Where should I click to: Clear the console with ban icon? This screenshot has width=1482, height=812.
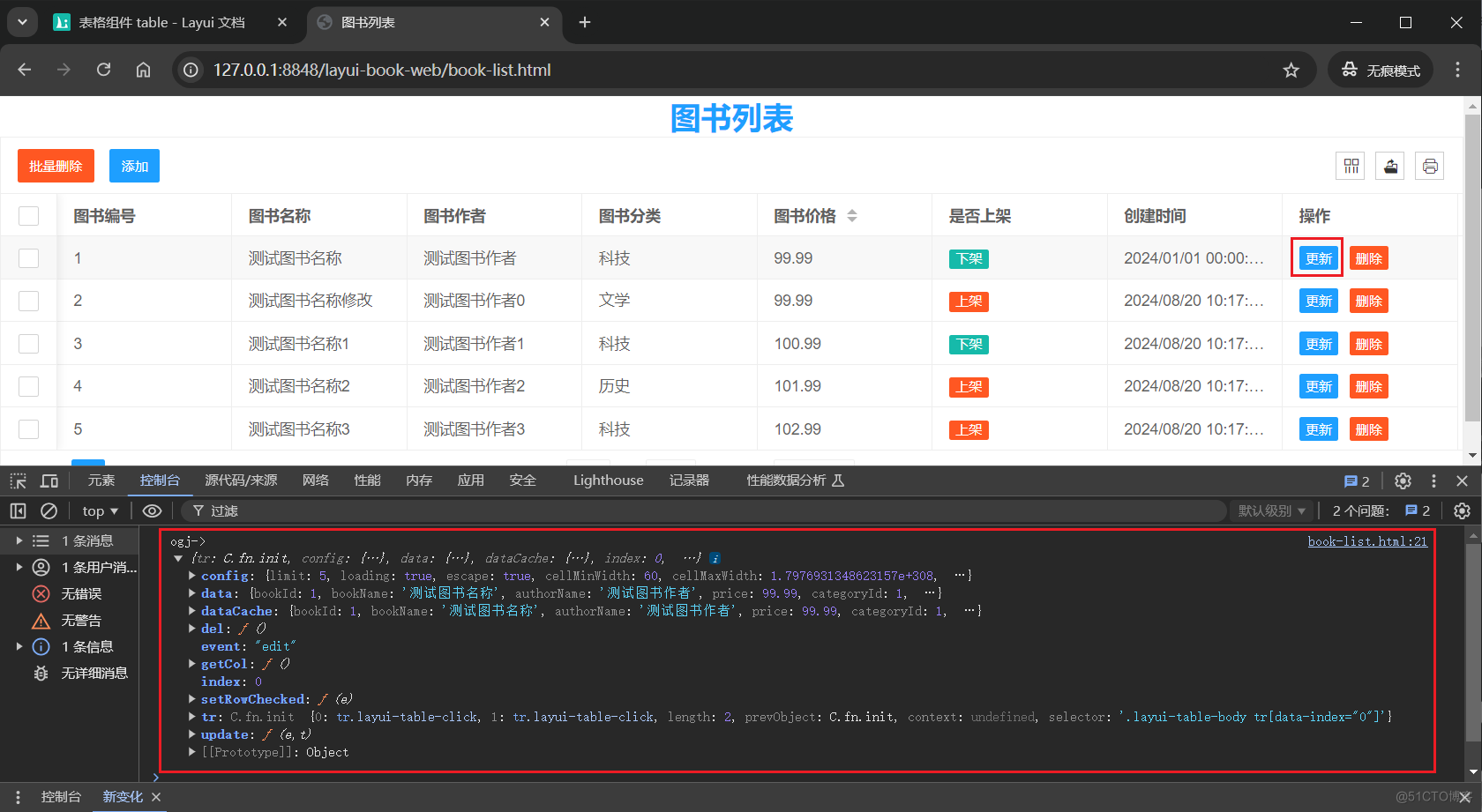coord(49,510)
